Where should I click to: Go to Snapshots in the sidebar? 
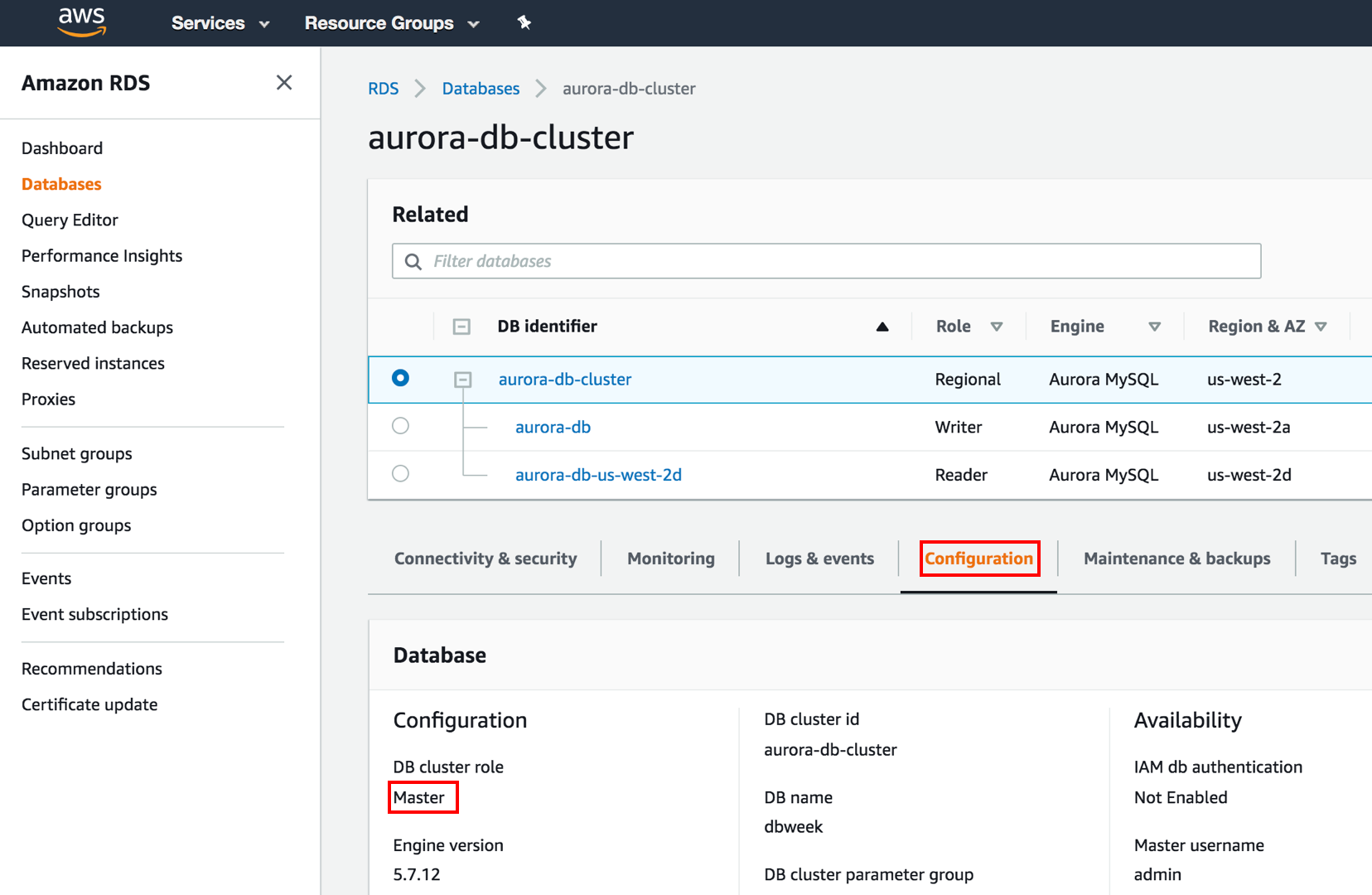tap(60, 292)
